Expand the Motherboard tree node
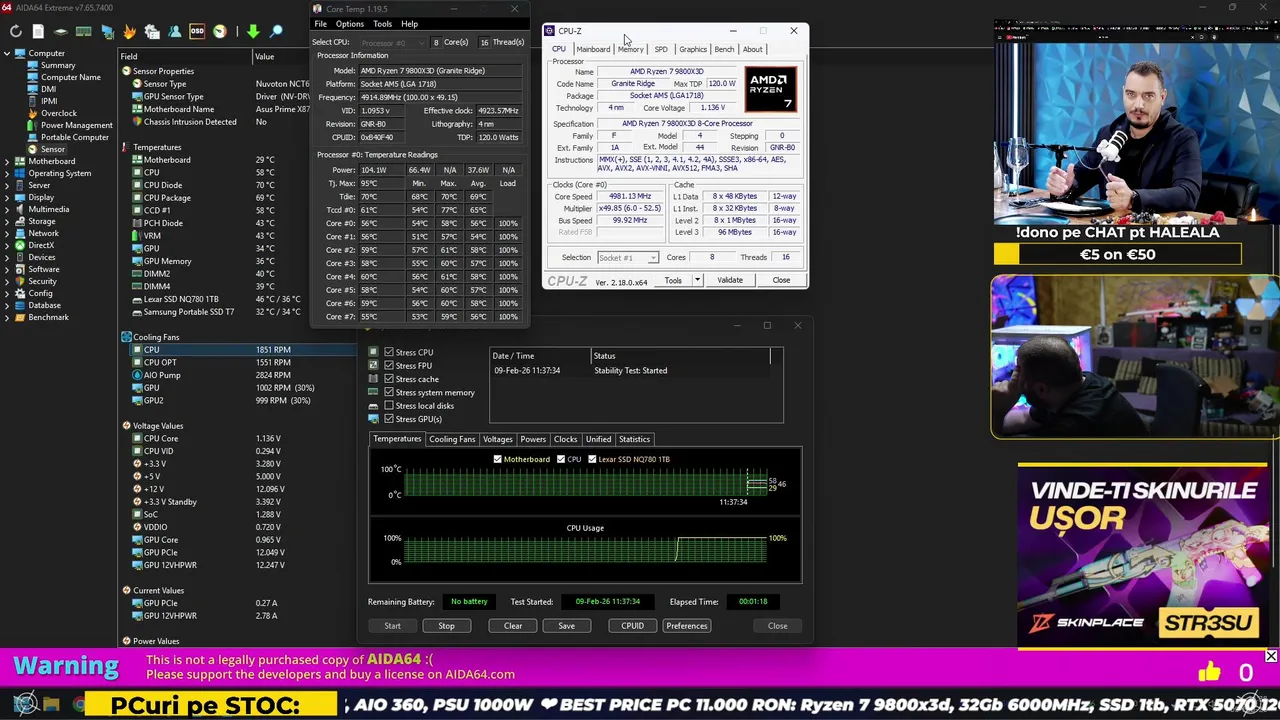This screenshot has width=1280, height=720. pyautogui.click(x=6, y=161)
